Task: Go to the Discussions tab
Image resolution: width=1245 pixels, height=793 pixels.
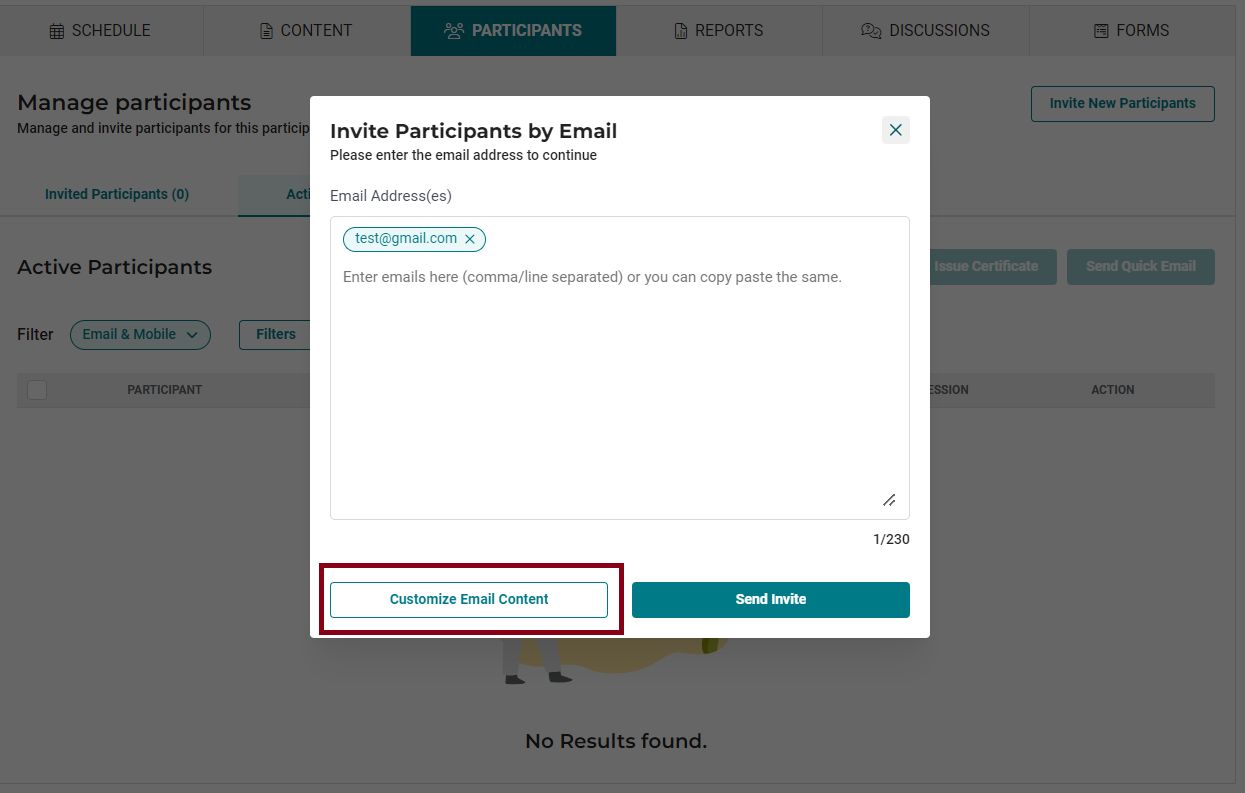Action: click(x=925, y=31)
